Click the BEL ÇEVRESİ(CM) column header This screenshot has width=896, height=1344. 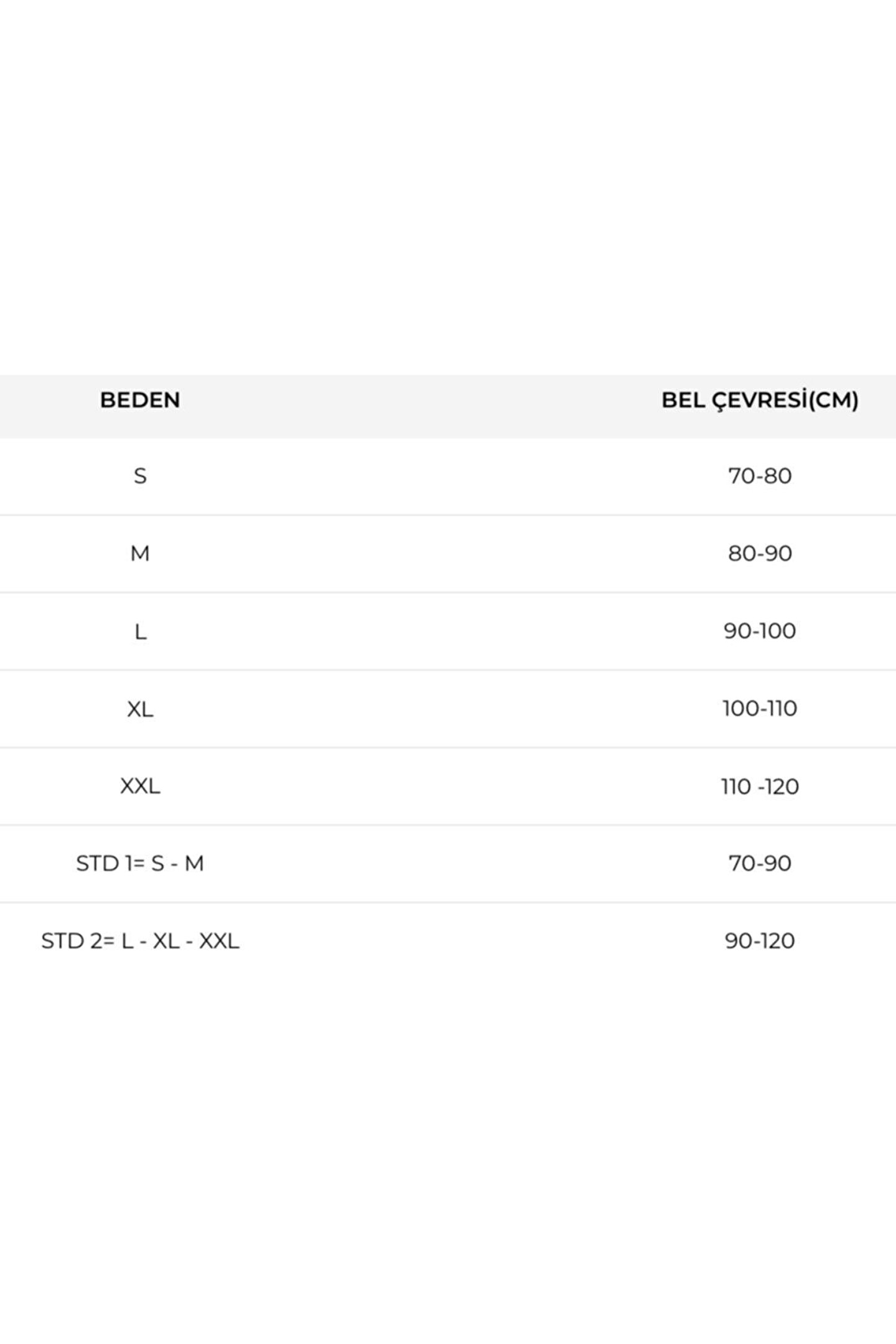(760, 400)
